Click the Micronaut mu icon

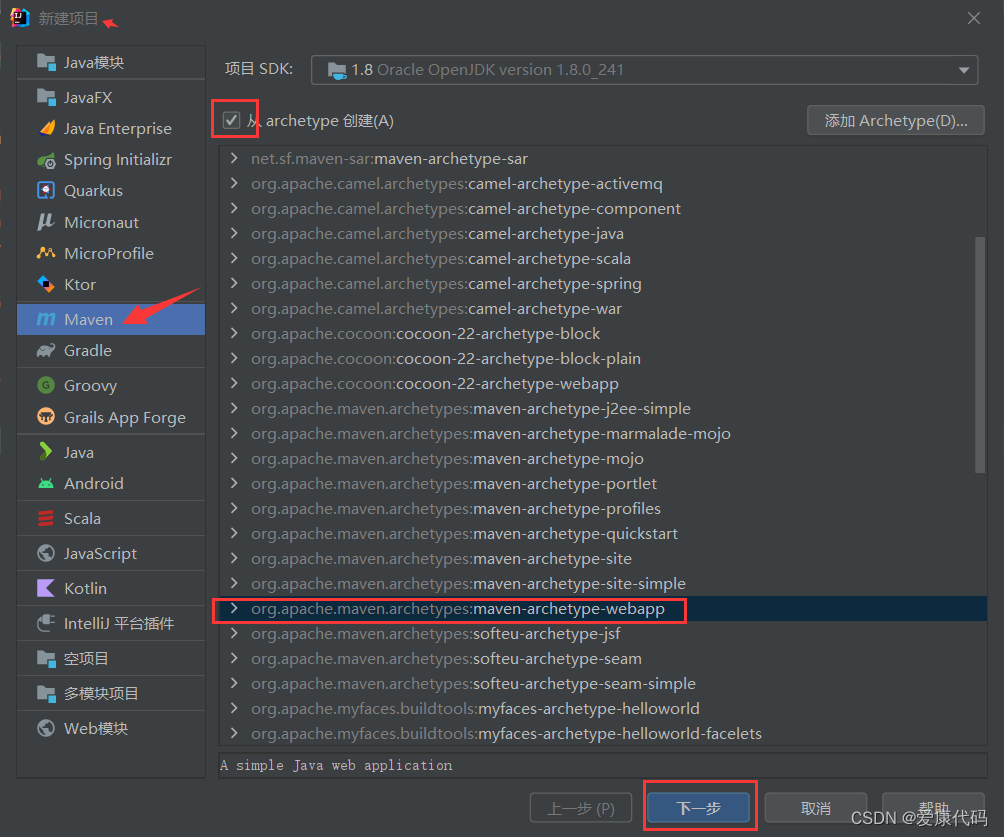pos(45,222)
